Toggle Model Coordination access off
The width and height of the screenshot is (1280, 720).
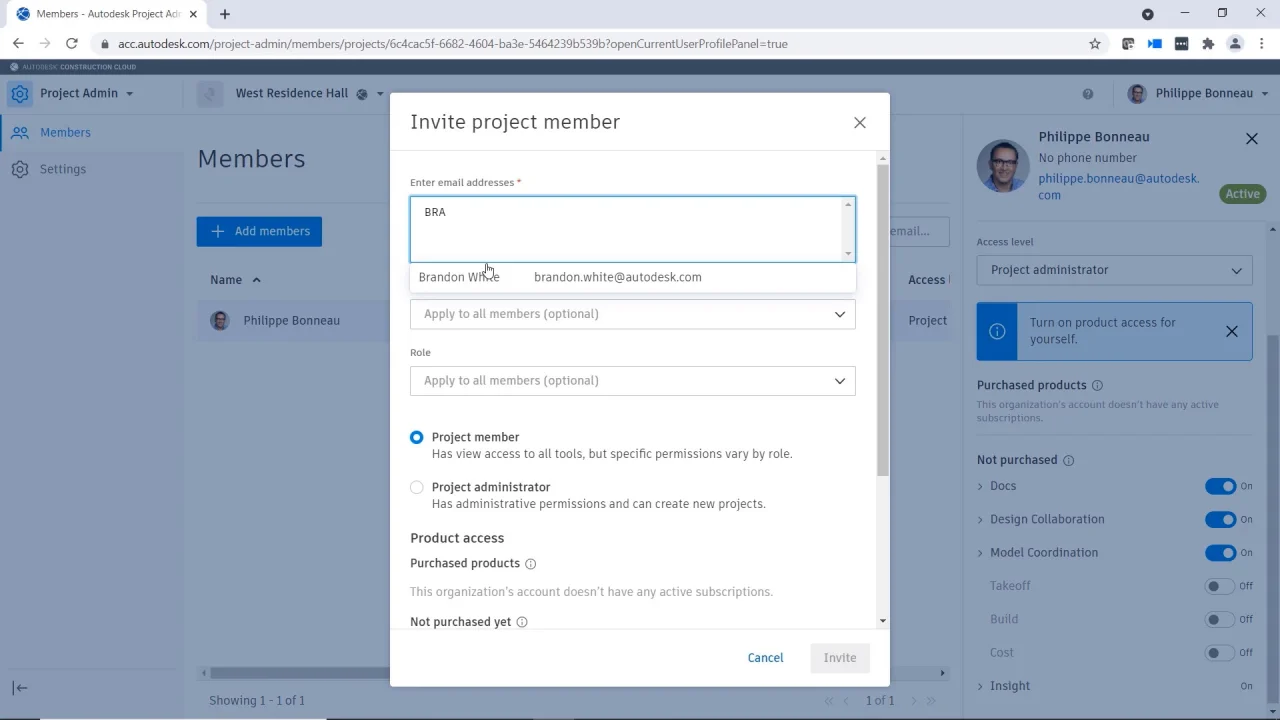pos(1220,553)
